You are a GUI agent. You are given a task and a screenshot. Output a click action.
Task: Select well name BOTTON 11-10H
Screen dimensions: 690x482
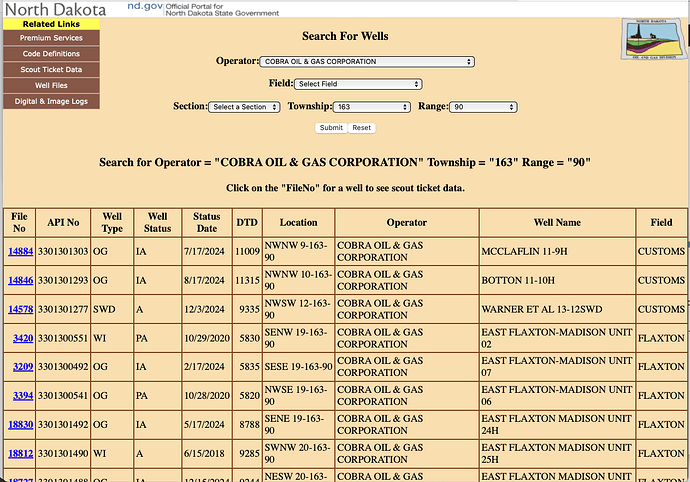pos(518,280)
